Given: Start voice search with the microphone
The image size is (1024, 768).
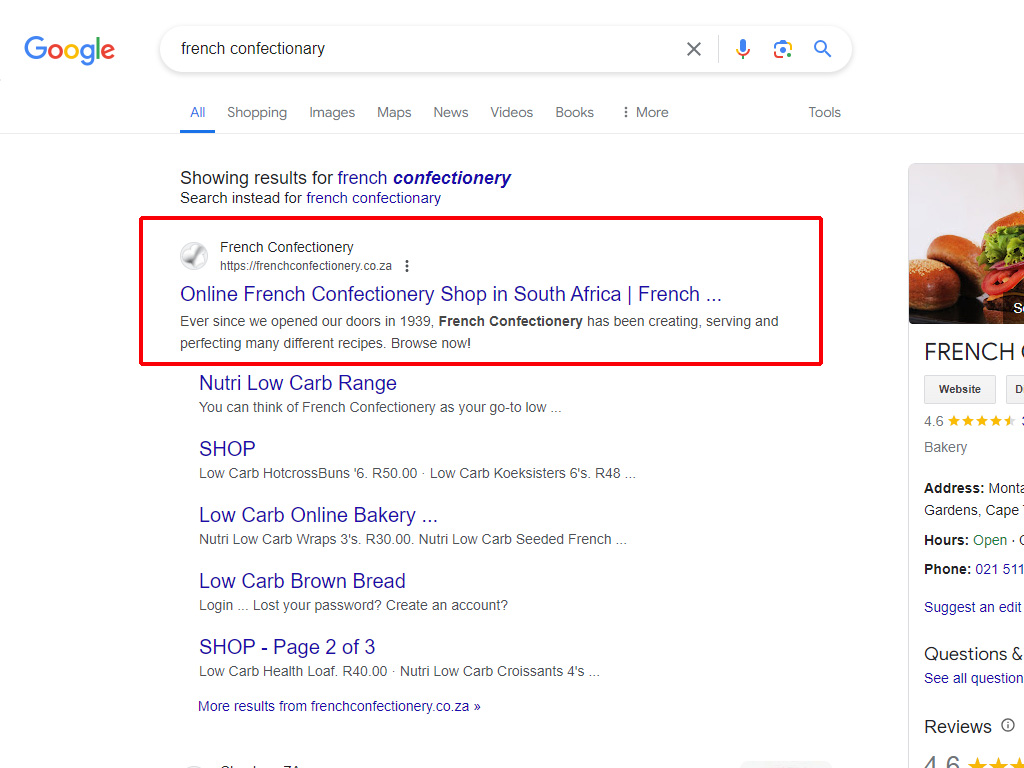Looking at the screenshot, I should [742, 49].
